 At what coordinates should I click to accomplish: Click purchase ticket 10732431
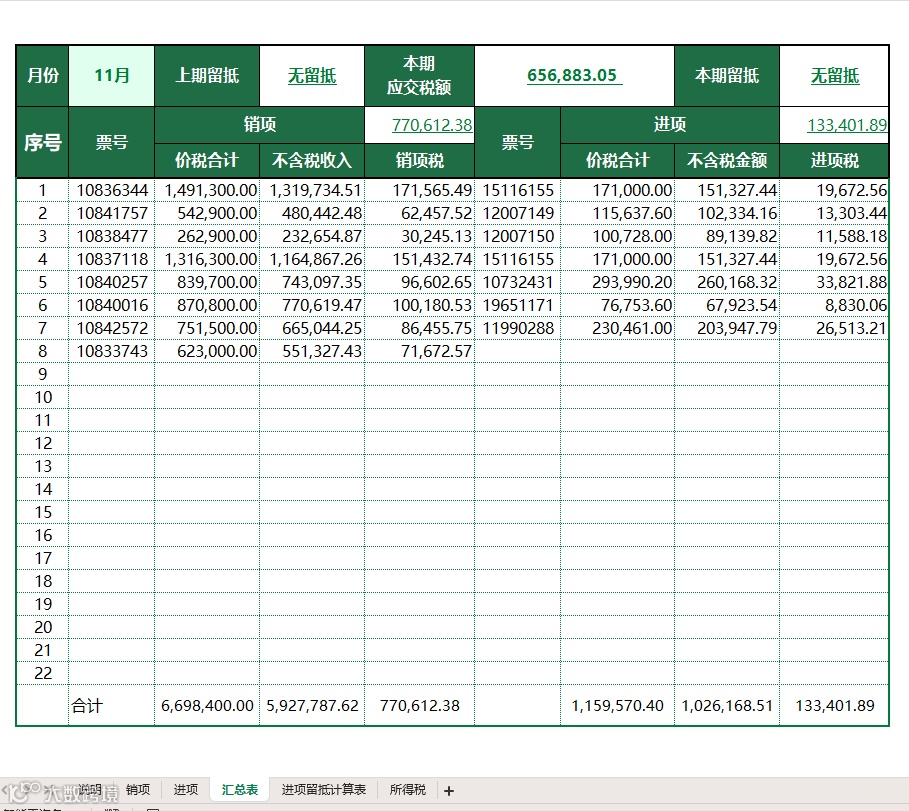[x=518, y=282]
